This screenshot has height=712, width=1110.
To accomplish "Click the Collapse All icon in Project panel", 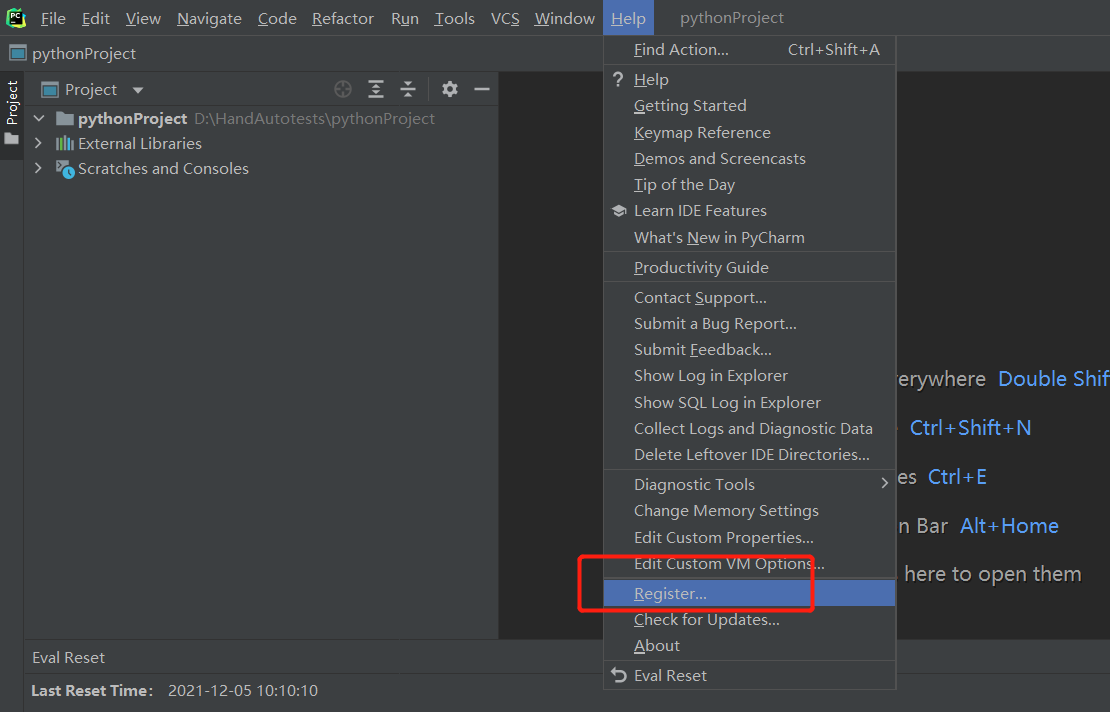I will (x=408, y=89).
